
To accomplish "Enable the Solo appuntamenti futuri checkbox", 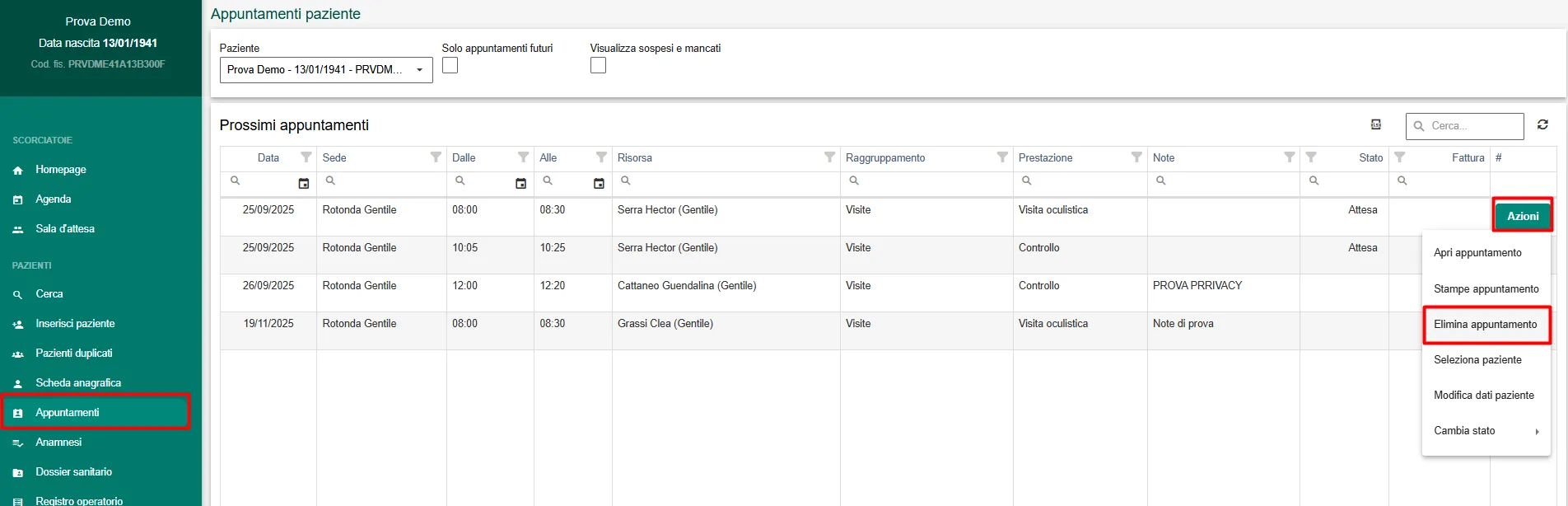I will 450,66.
